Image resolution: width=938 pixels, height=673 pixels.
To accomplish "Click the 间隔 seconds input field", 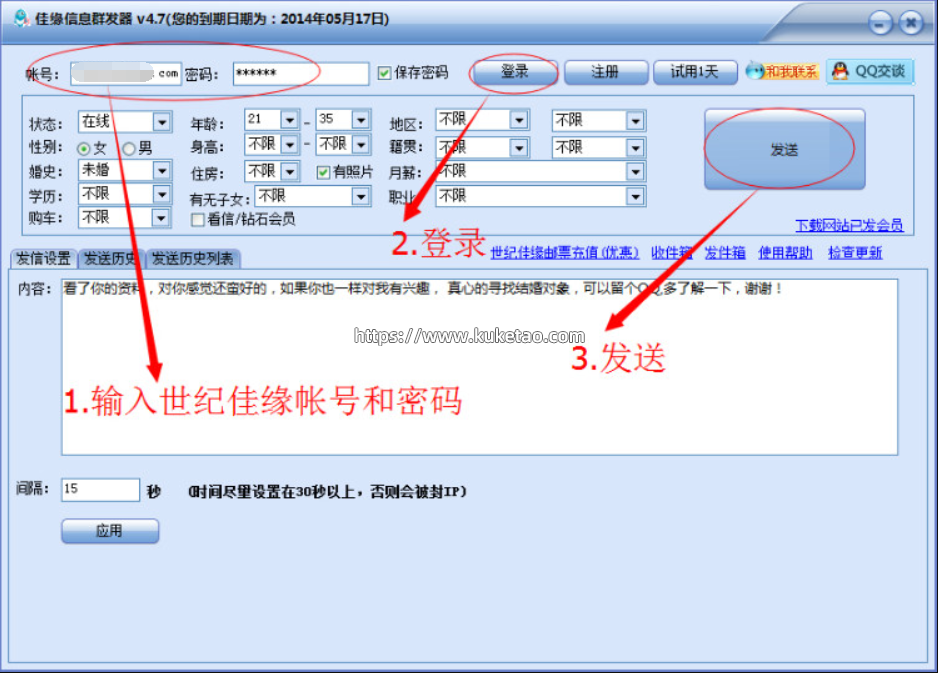I will tap(100, 489).
